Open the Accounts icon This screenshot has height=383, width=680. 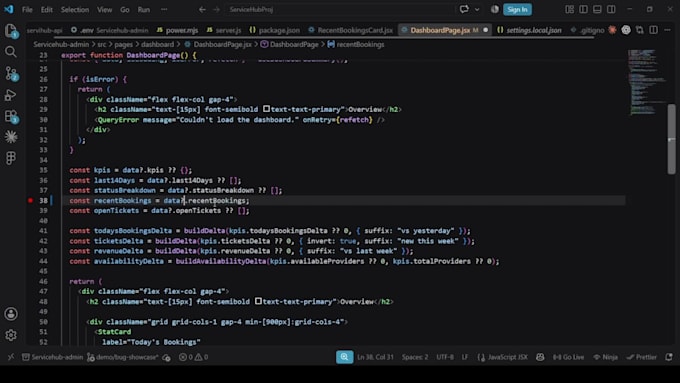(x=11, y=314)
